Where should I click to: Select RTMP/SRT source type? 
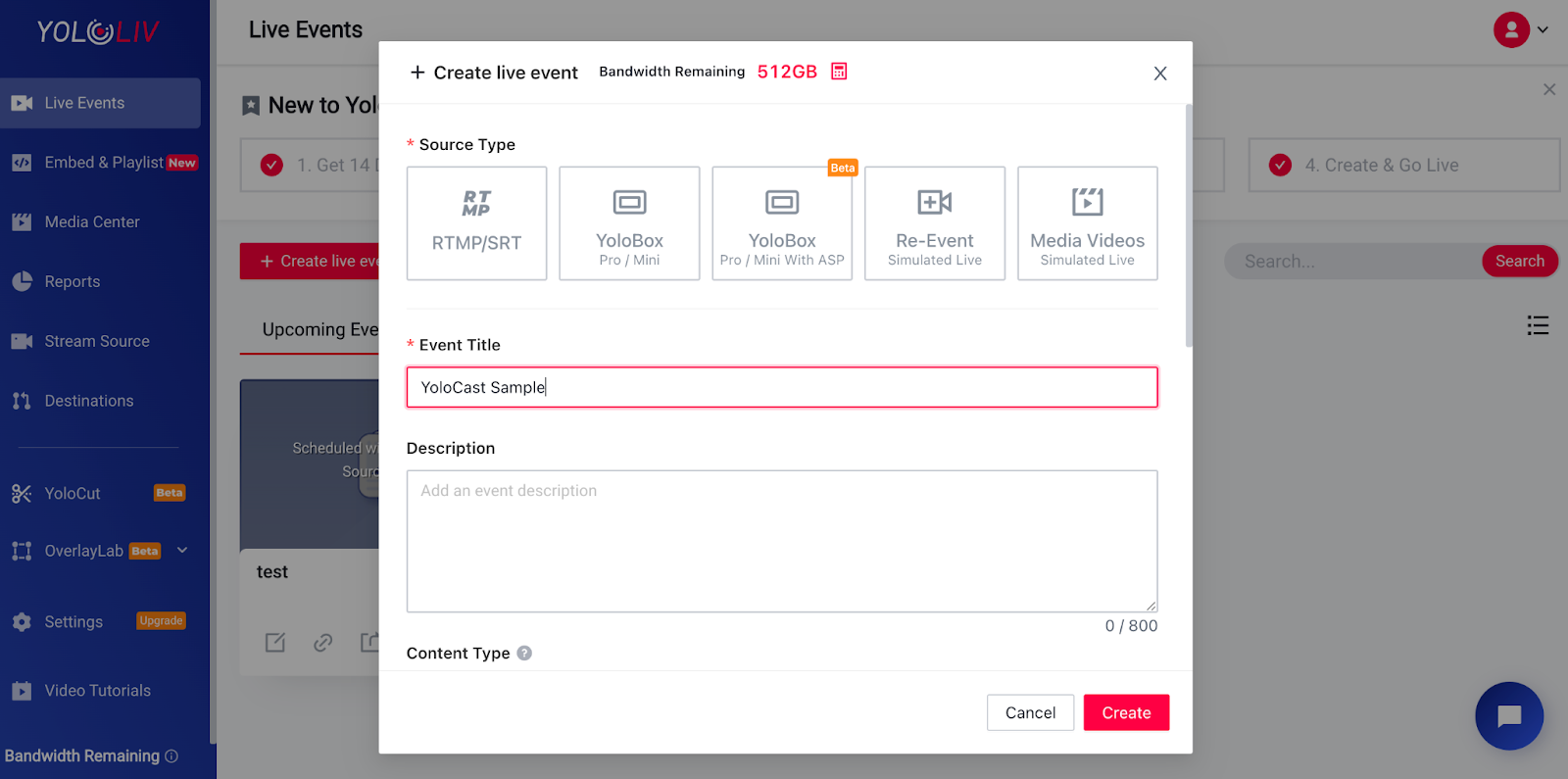tap(476, 223)
